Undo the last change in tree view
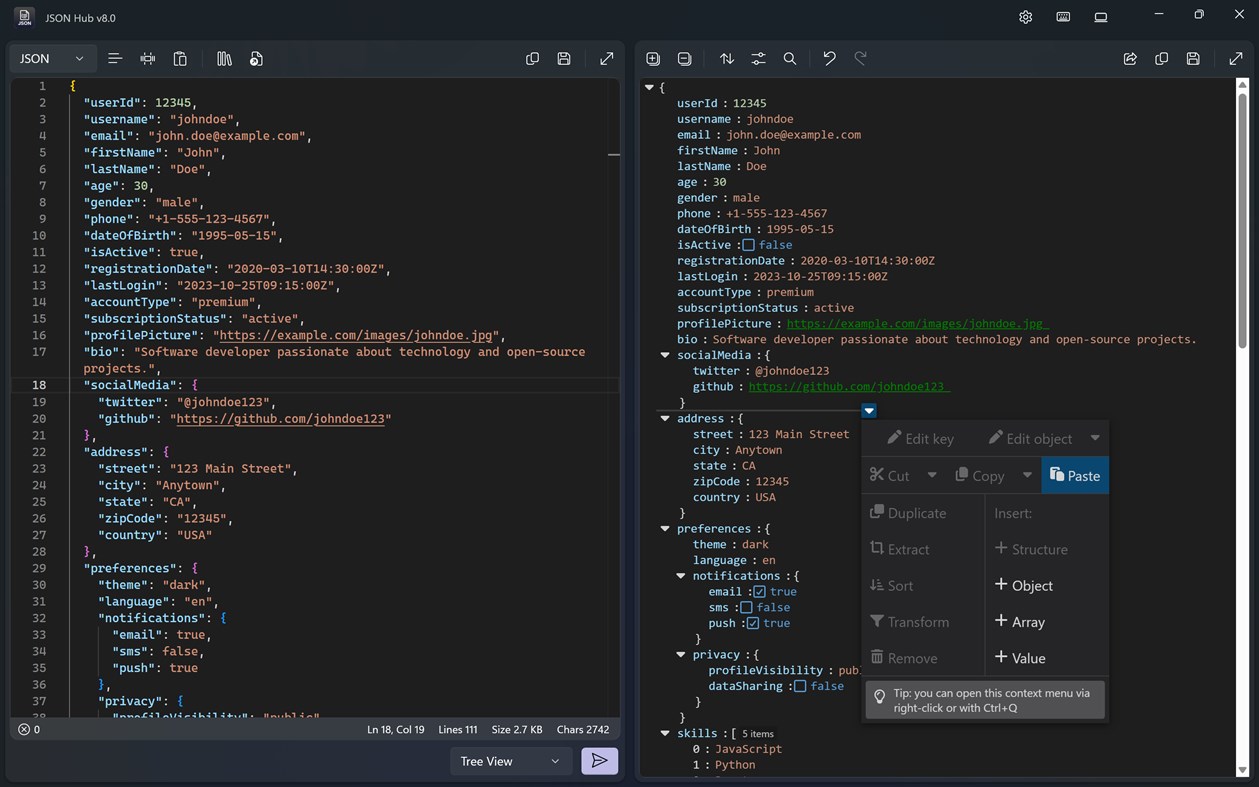Viewport: 1259px width, 787px height. pyautogui.click(x=829, y=59)
